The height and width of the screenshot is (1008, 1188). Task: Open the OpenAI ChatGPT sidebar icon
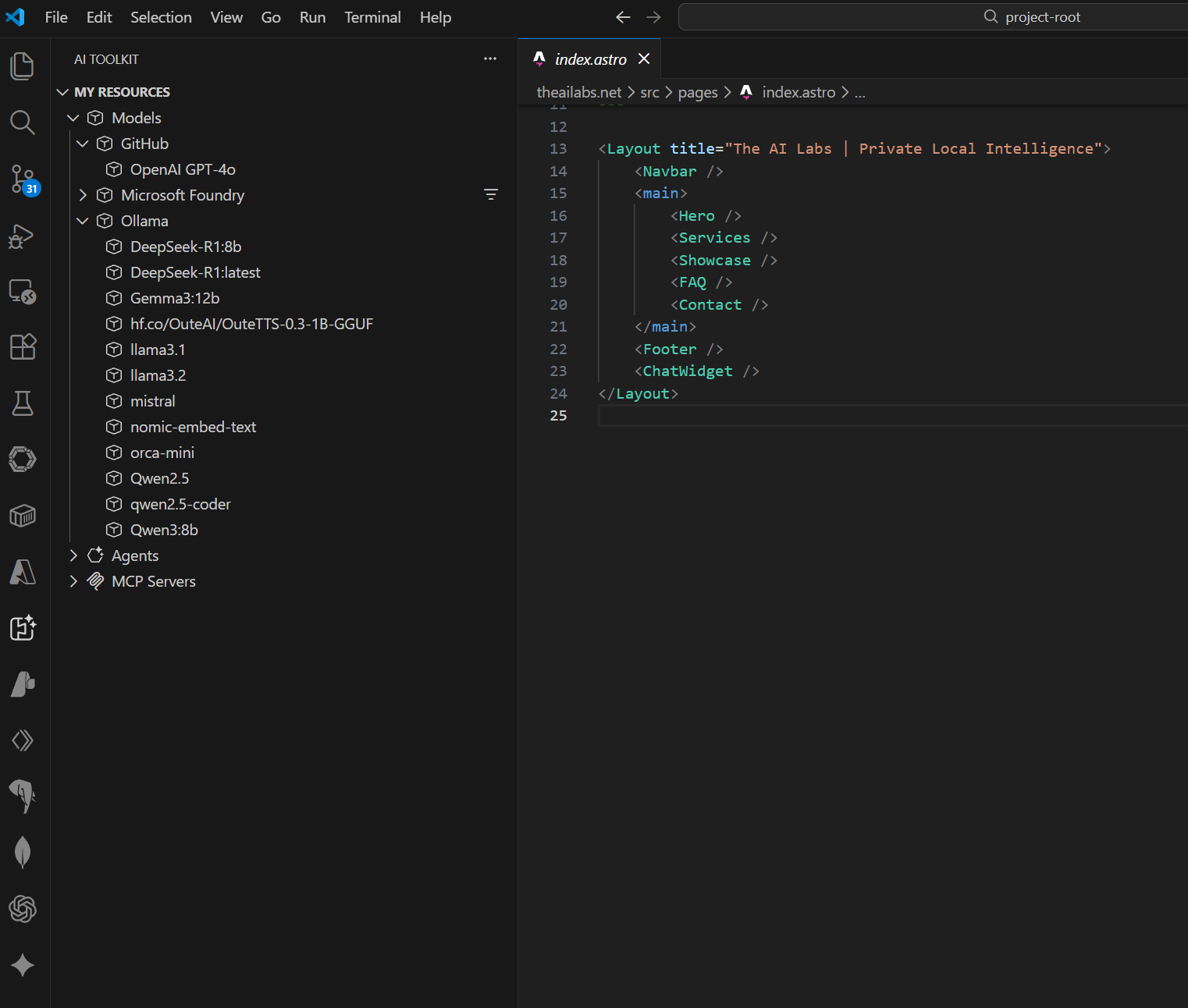[x=22, y=909]
